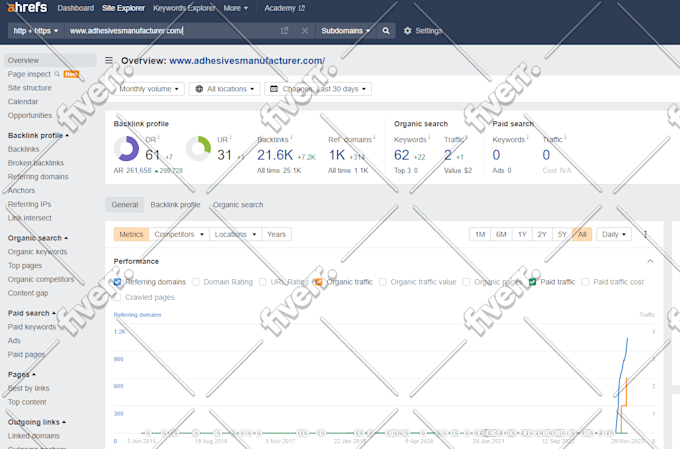Screen dimensions: 680x449
Task: Click info icon next to Backlinks
Action: pos(291,138)
